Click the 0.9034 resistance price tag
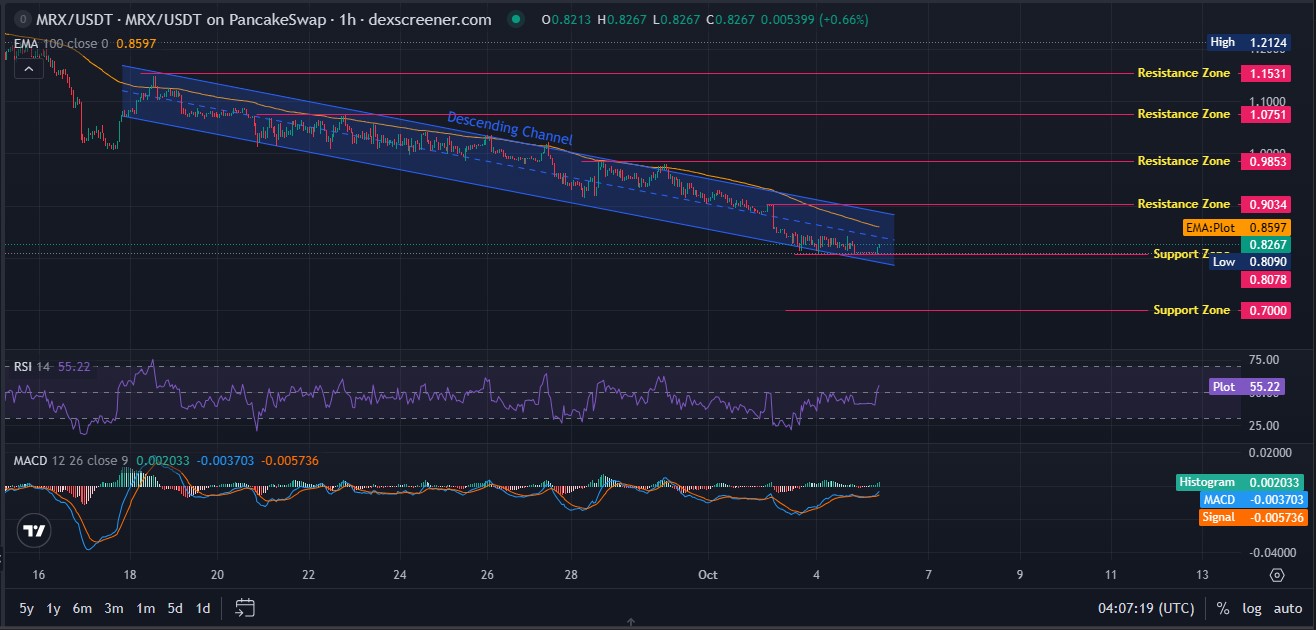Viewport: 1316px width, 630px height. 1265,204
